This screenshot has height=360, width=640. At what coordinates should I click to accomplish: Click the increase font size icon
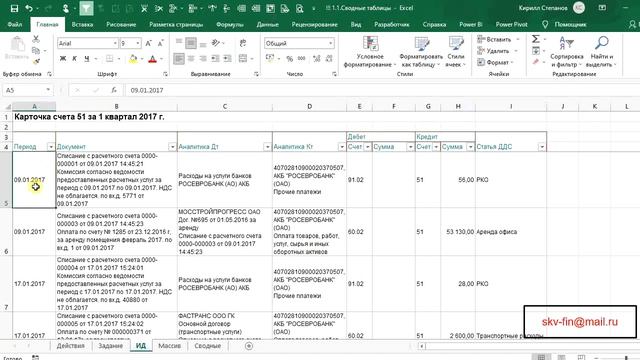click(149, 43)
